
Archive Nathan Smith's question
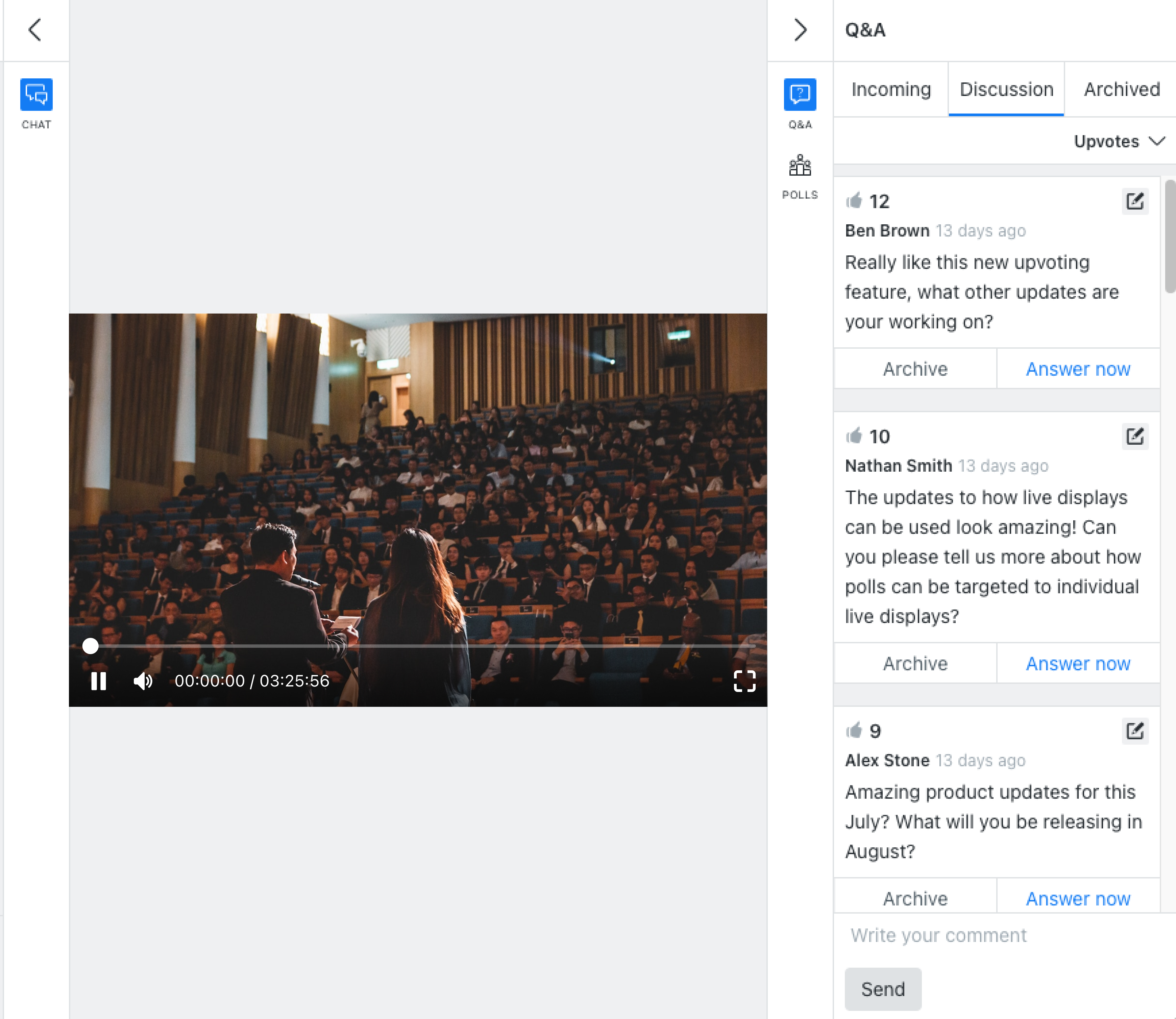pyautogui.click(x=915, y=663)
